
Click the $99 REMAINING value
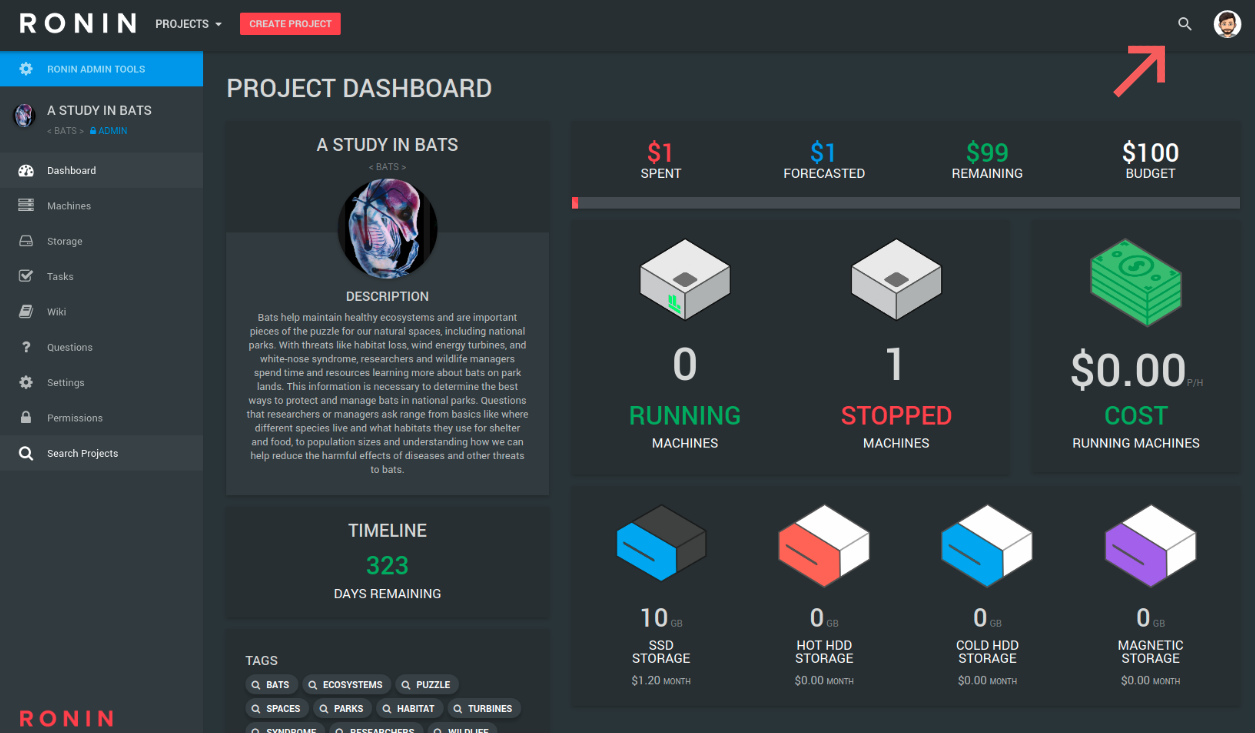pos(987,153)
